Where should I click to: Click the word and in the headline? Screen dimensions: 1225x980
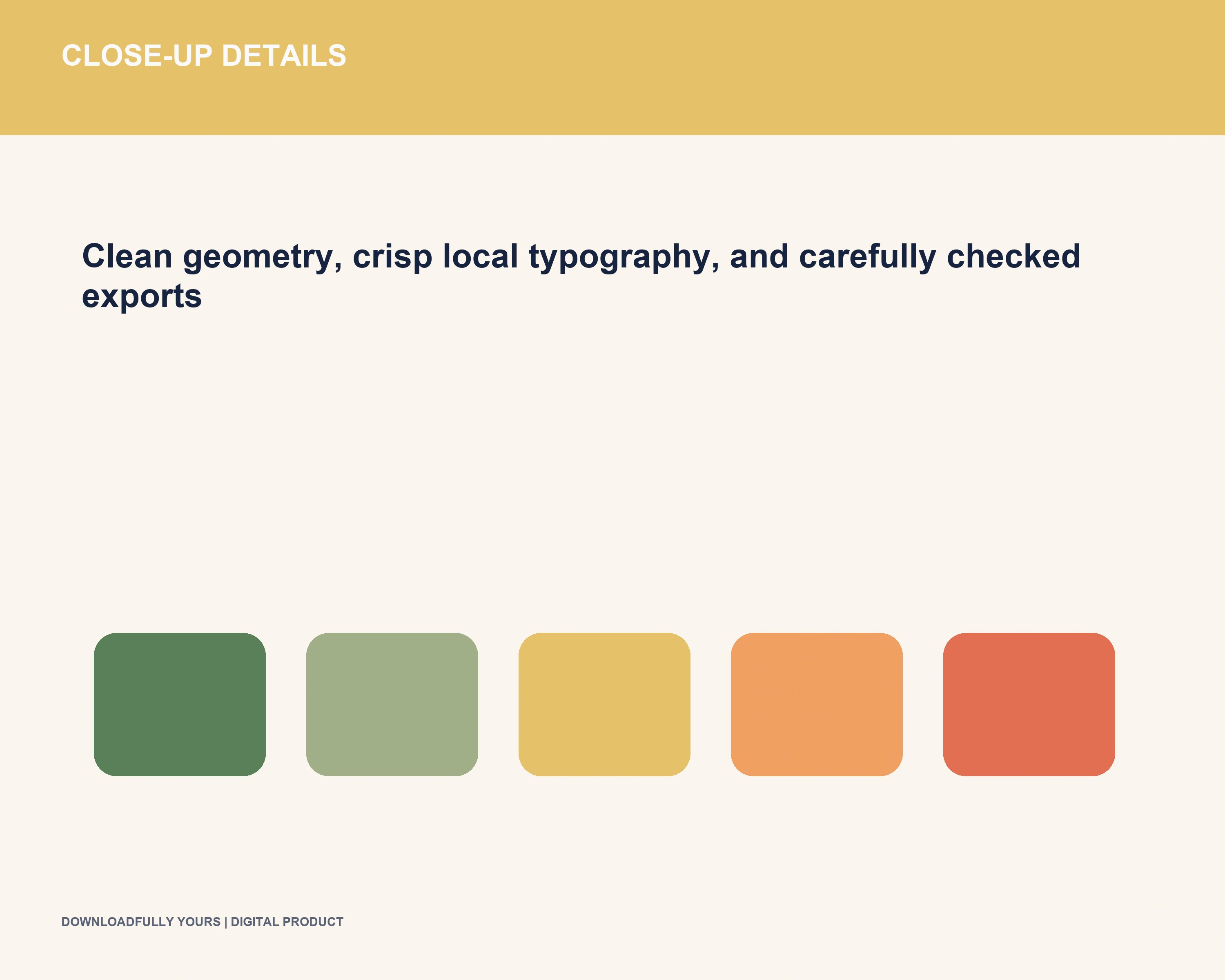tap(759, 256)
